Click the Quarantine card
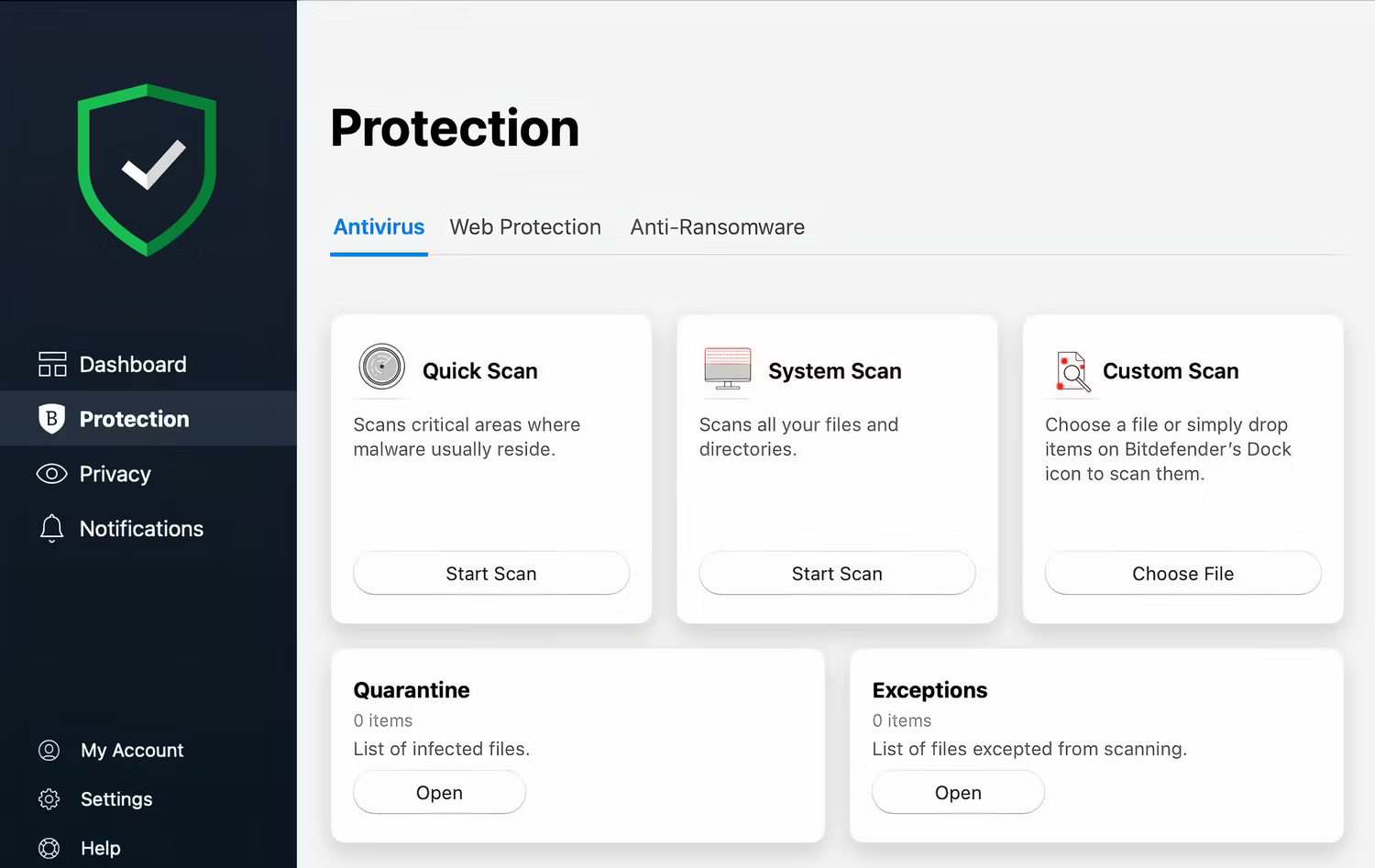Screen dimensions: 1375x868 coord(577,715)
